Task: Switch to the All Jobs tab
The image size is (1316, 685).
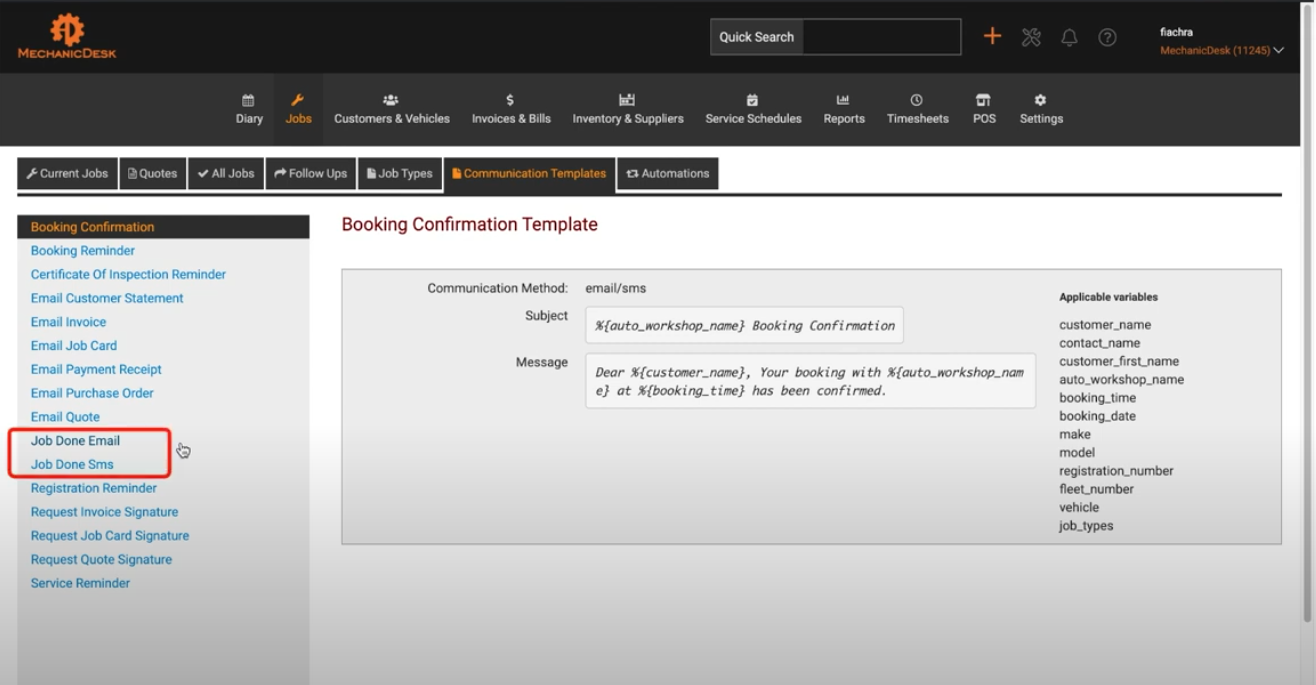Action: click(226, 173)
